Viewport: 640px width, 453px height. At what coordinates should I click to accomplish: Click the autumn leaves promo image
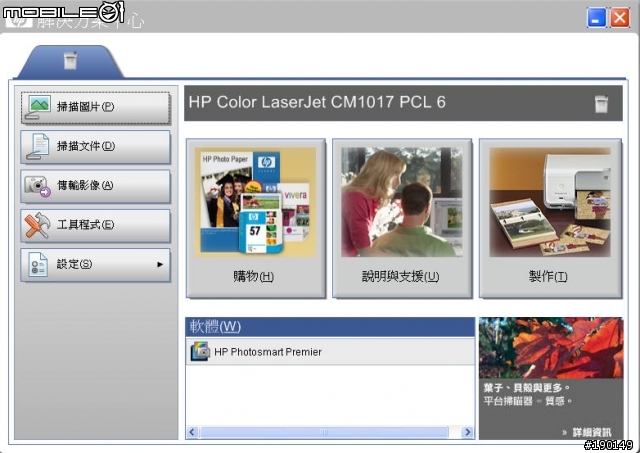tap(551, 348)
